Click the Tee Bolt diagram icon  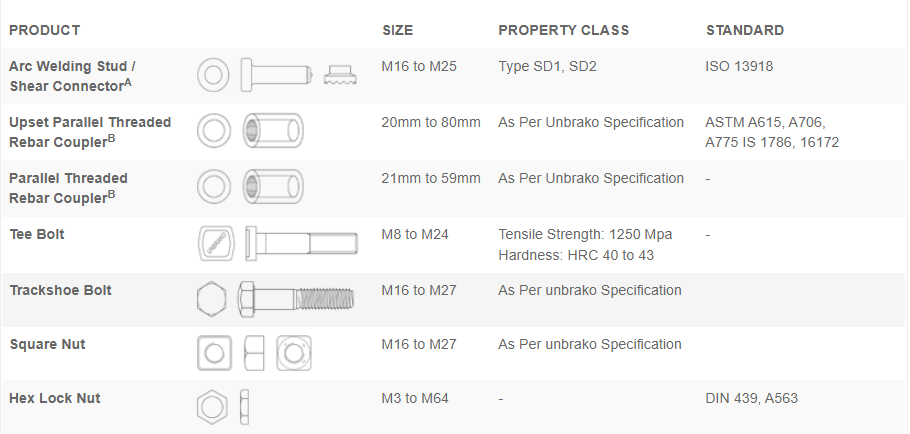point(278,243)
